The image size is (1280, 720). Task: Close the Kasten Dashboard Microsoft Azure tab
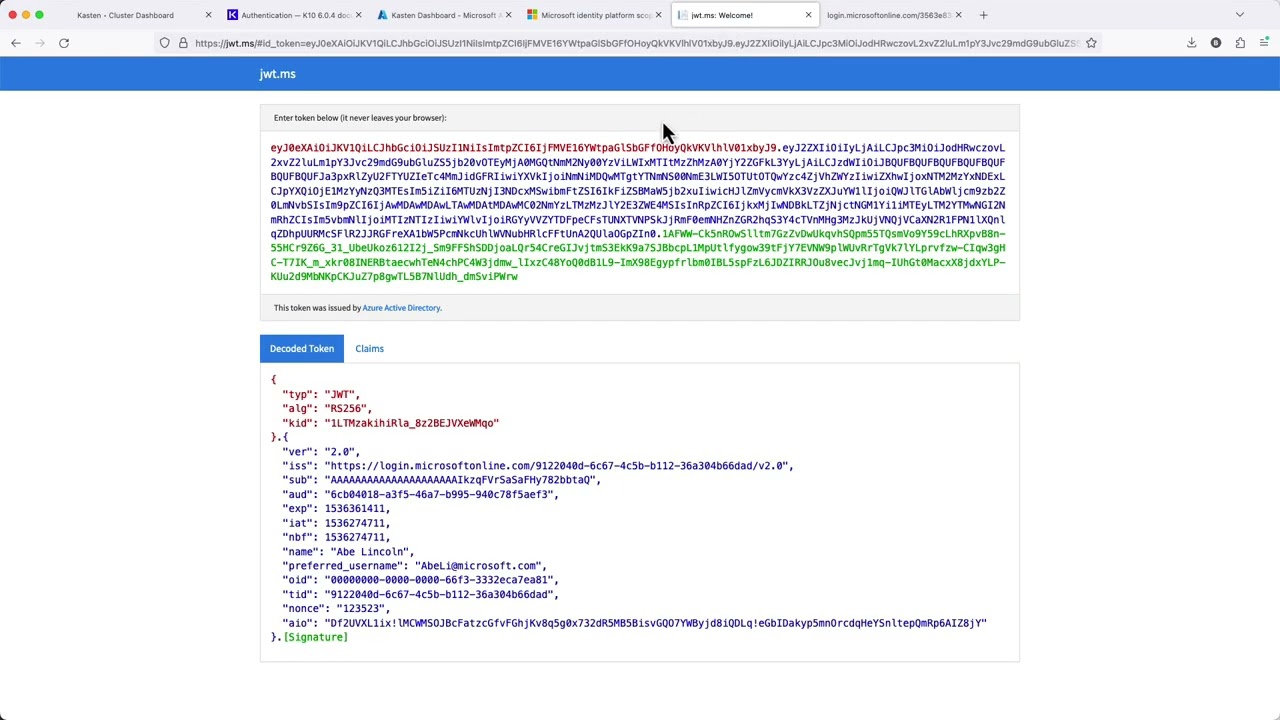coord(508,15)
